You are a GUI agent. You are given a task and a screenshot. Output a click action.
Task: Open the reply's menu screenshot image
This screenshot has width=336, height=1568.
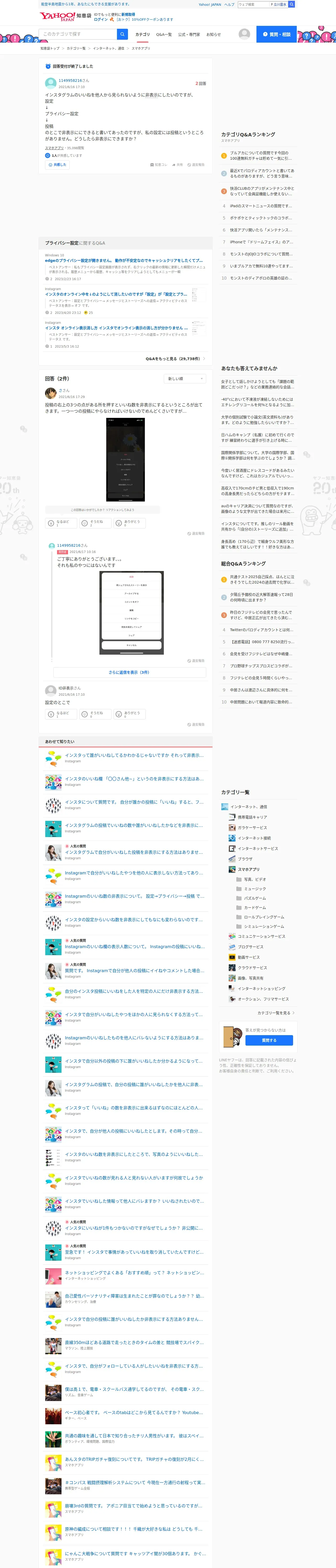click(x=132, y=613)
